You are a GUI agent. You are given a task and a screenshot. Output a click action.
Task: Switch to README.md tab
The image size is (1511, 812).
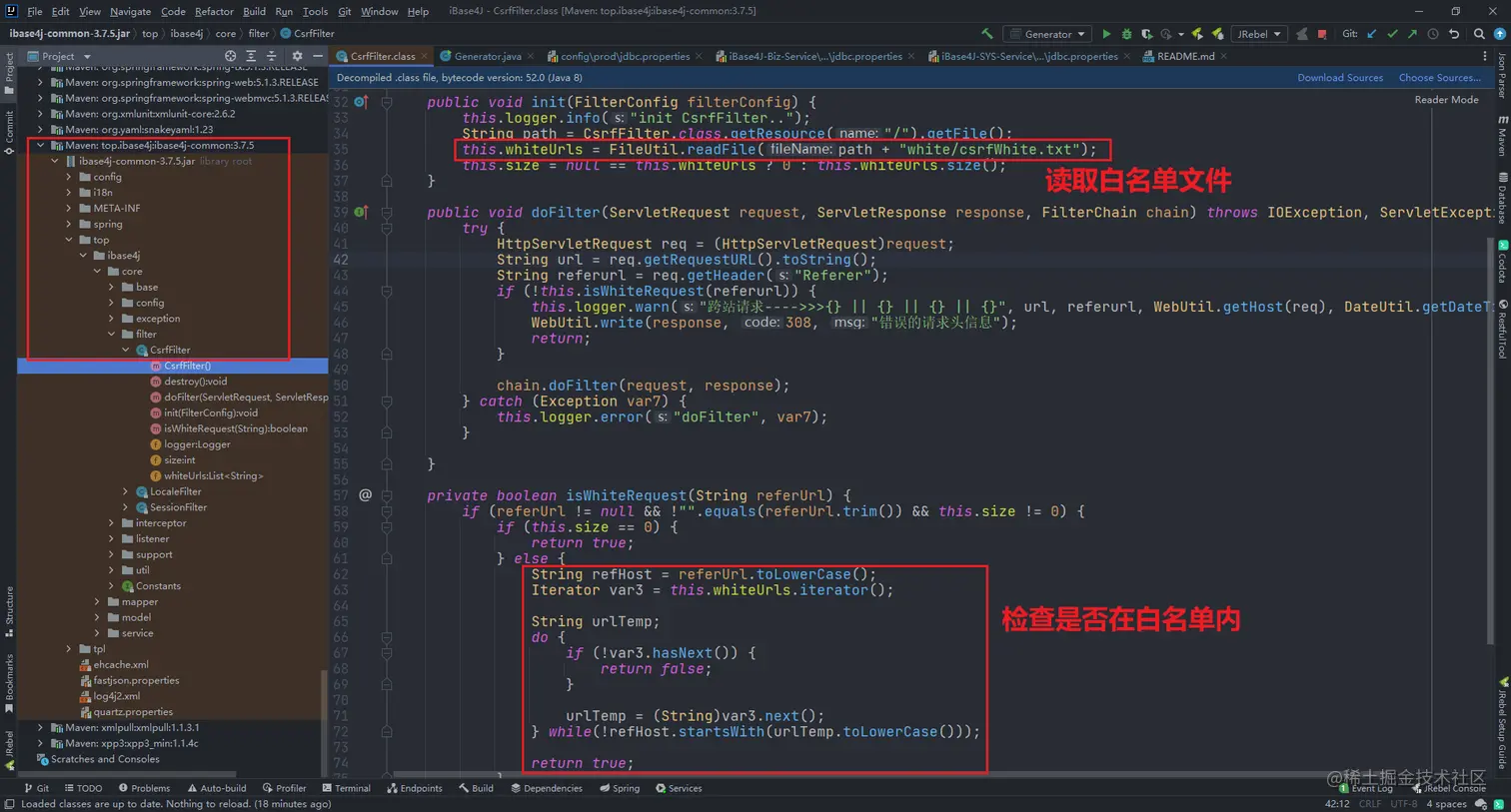point(1185,56)
